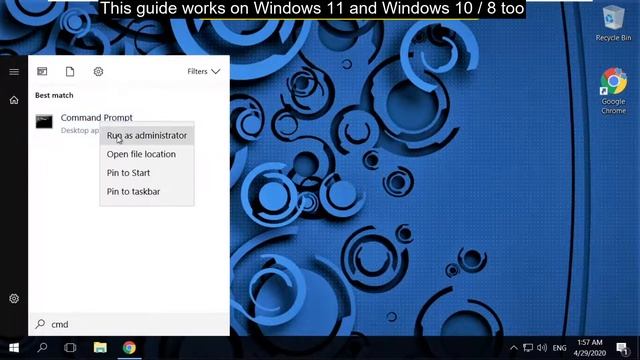The width and height of the screenshot is (640, 360).
Task: Click the search box containing cmd
Action: [x=129, y=324]
